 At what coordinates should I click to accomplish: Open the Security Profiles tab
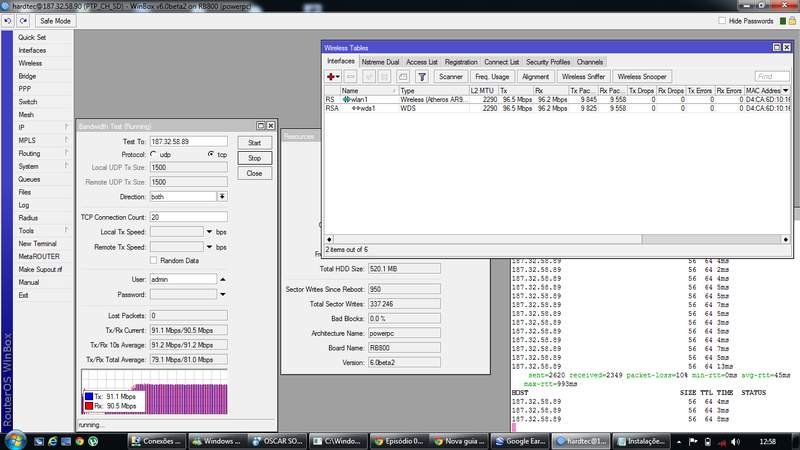(x=548, y=62)
